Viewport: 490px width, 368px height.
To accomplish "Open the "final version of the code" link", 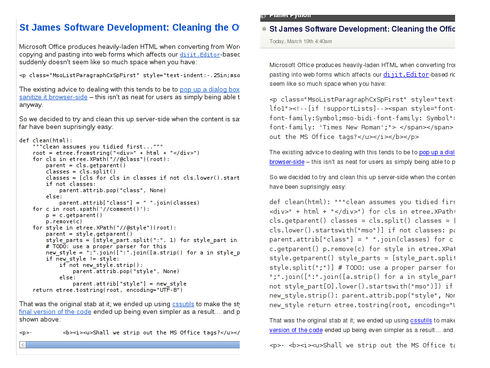I will (x=55, y=312).
